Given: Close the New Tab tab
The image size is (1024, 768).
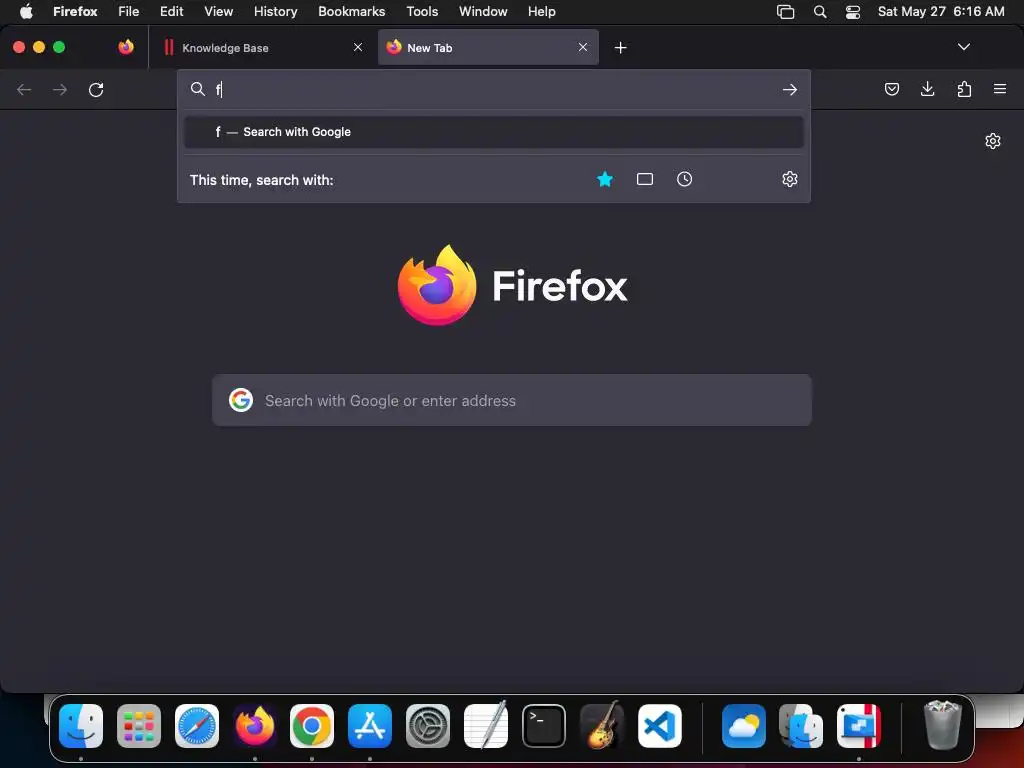Looking at the screenshot, I should 583,47.
